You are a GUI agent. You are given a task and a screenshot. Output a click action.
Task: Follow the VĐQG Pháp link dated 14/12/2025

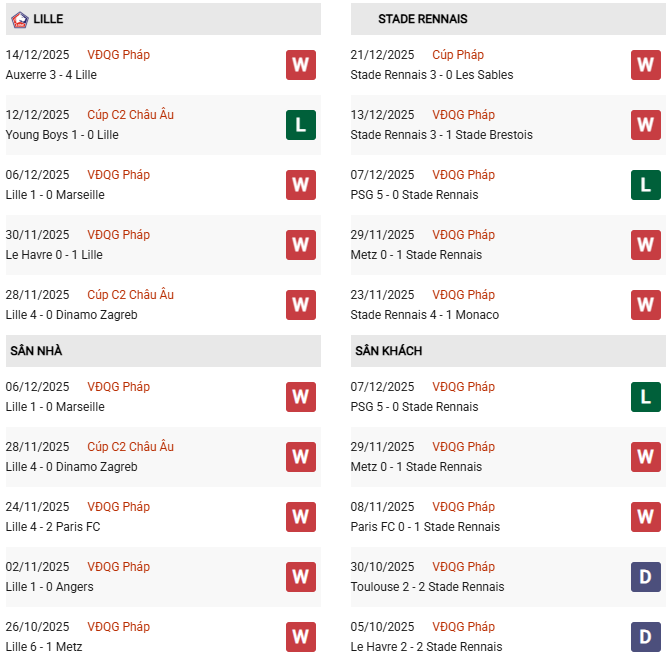click(x=118, y=55)
